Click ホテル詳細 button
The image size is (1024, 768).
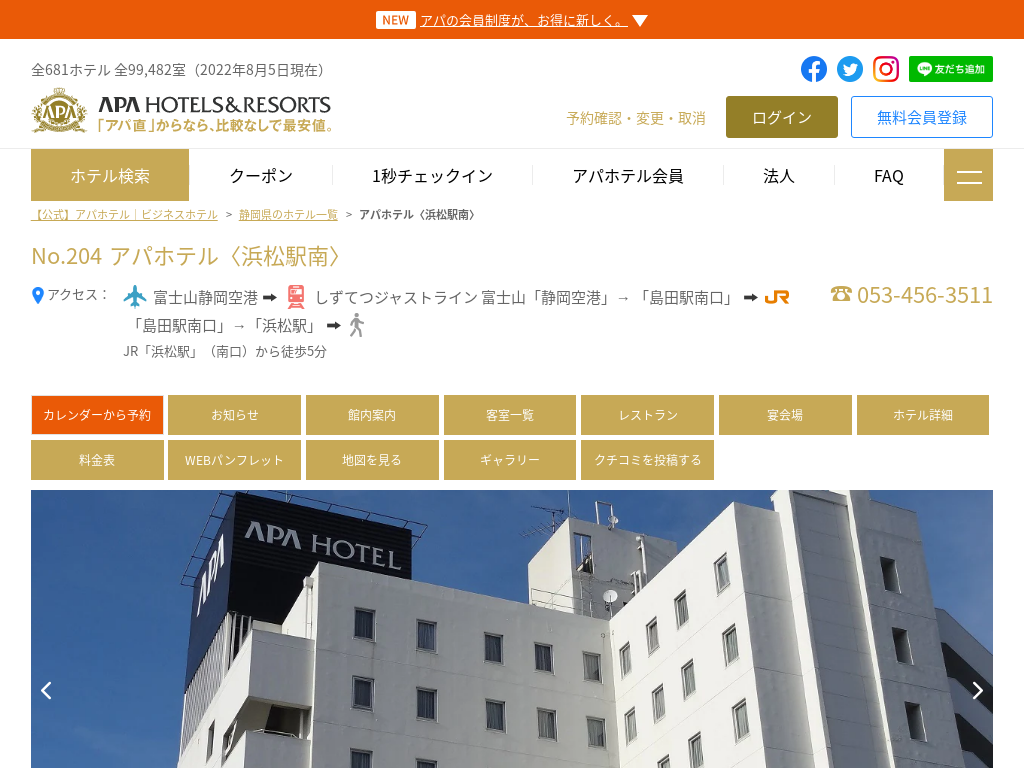tap(923, 415)
